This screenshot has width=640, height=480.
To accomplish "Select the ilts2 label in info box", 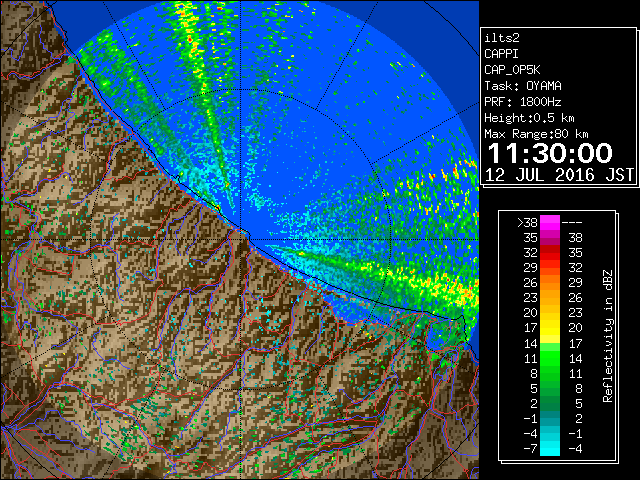I will 502,38.
